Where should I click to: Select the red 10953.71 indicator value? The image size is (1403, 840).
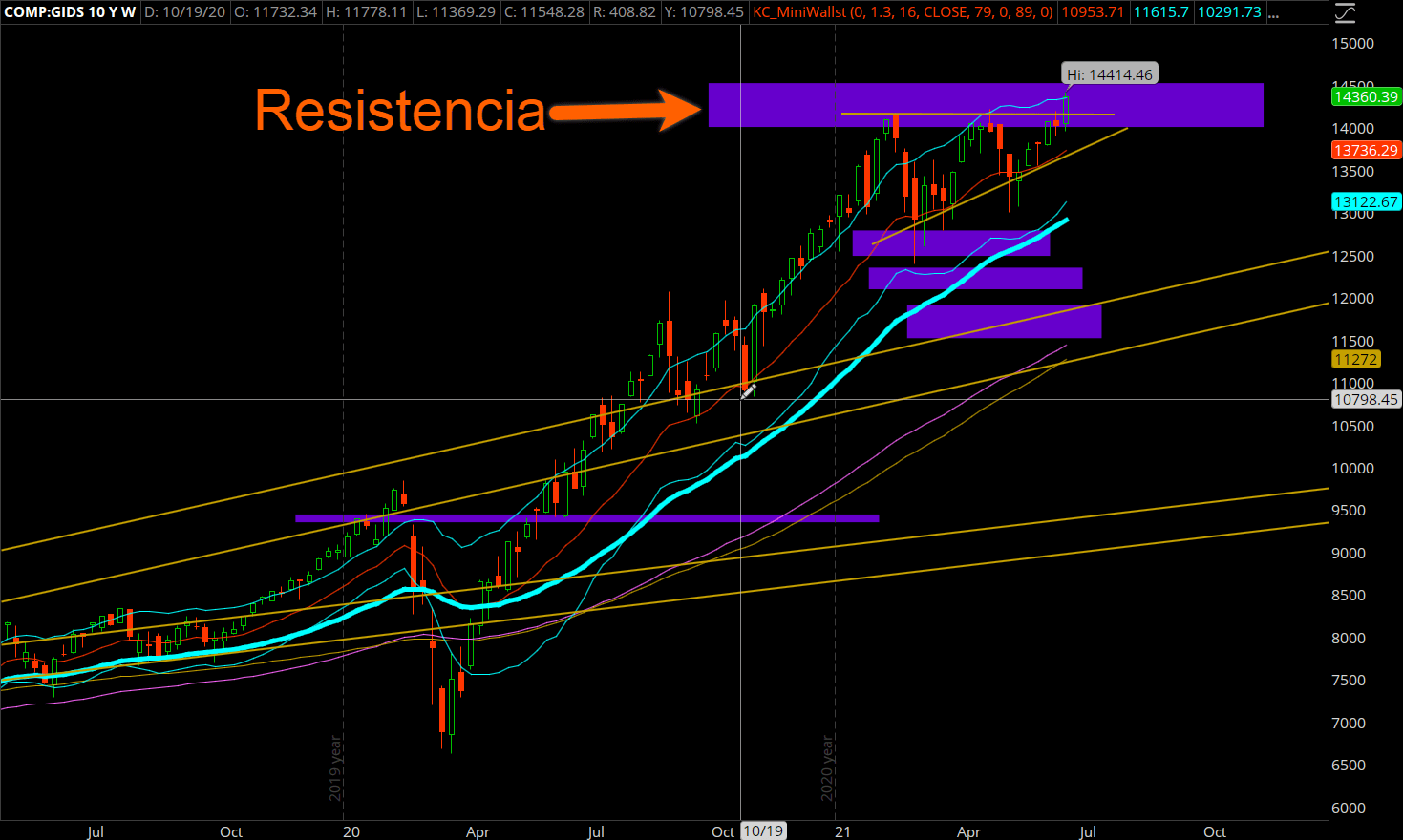[1092, 13]
